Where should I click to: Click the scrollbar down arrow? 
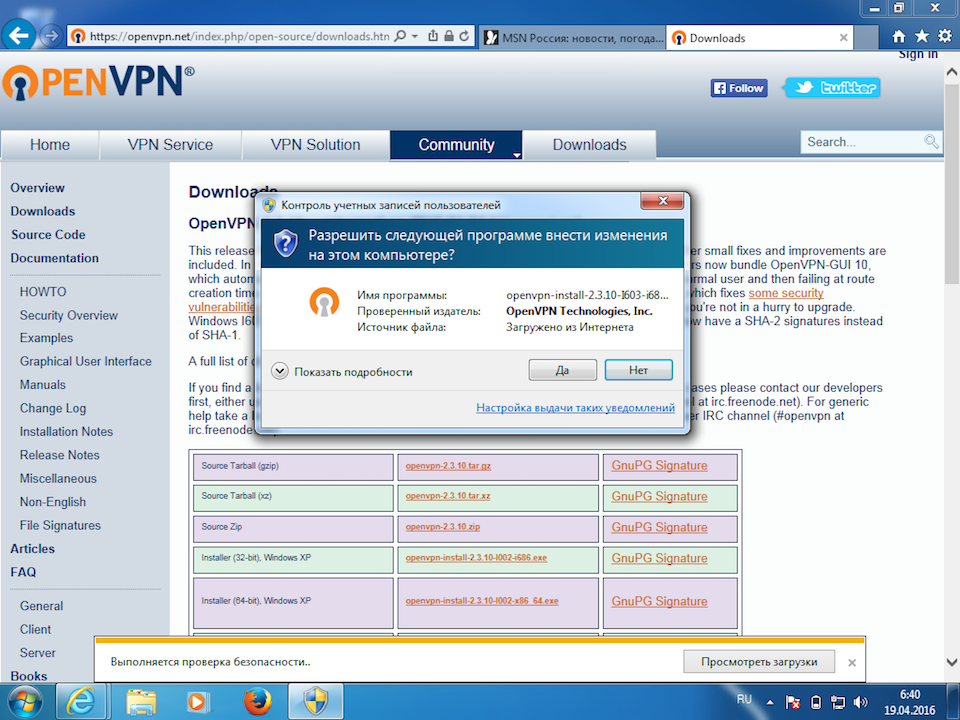(951, 662)
